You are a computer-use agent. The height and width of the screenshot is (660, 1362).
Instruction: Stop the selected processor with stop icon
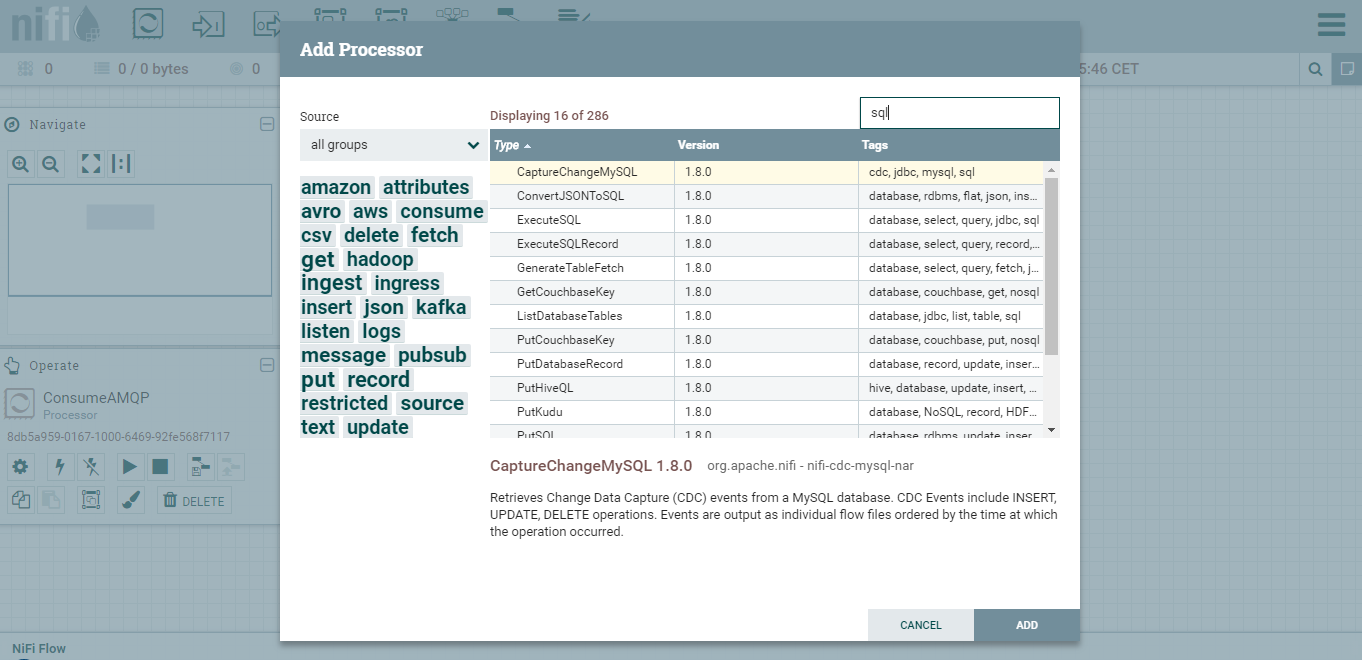160,466
